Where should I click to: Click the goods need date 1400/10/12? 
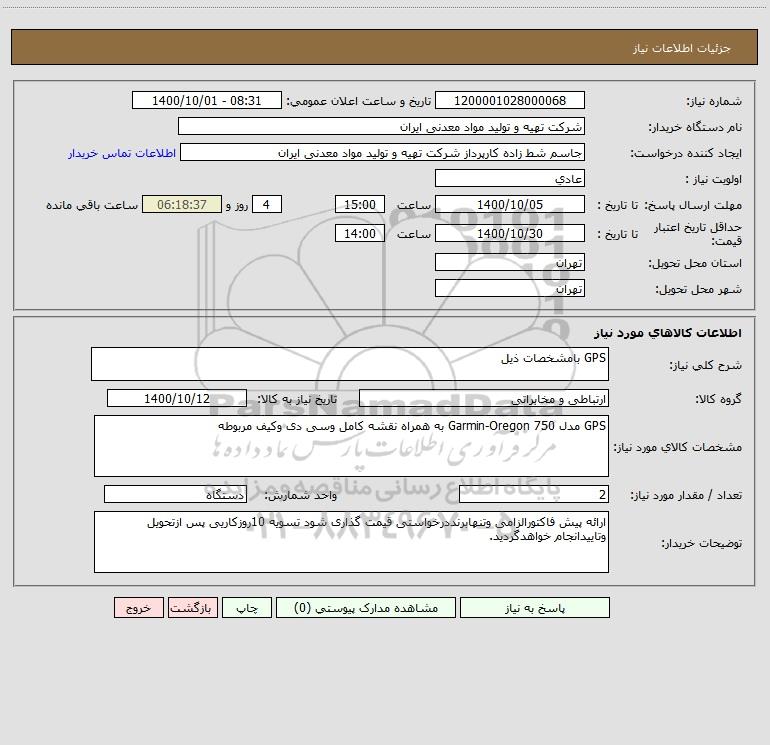click(177, 398)
